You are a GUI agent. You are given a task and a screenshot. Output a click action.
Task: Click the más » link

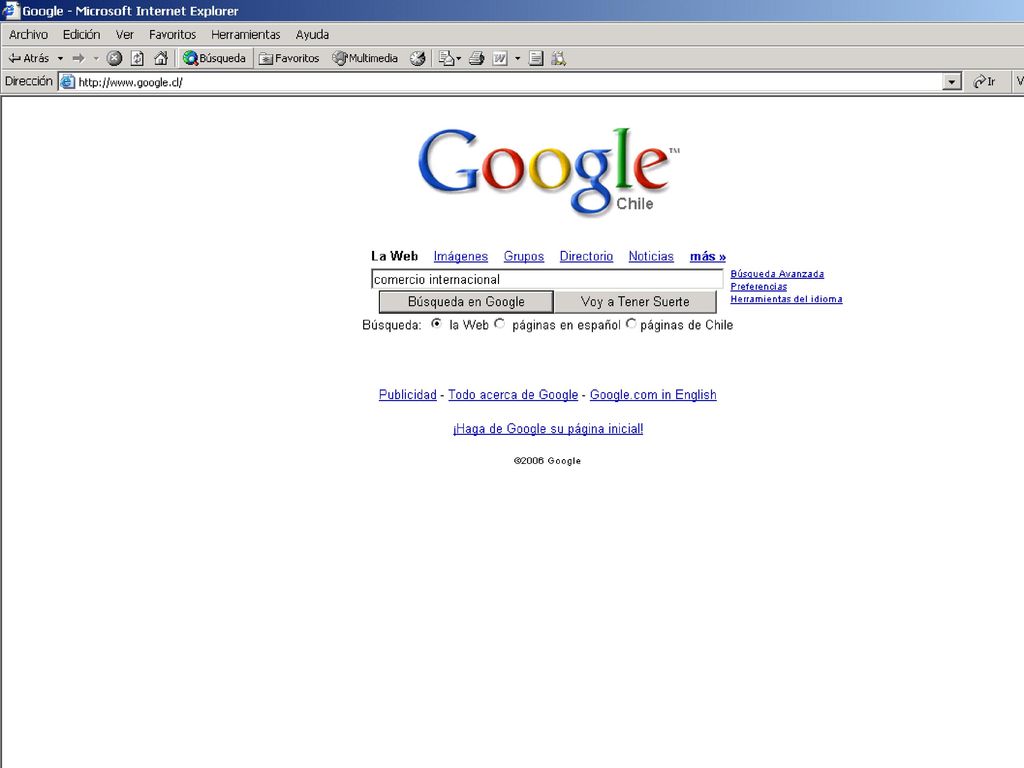[708, 256]
